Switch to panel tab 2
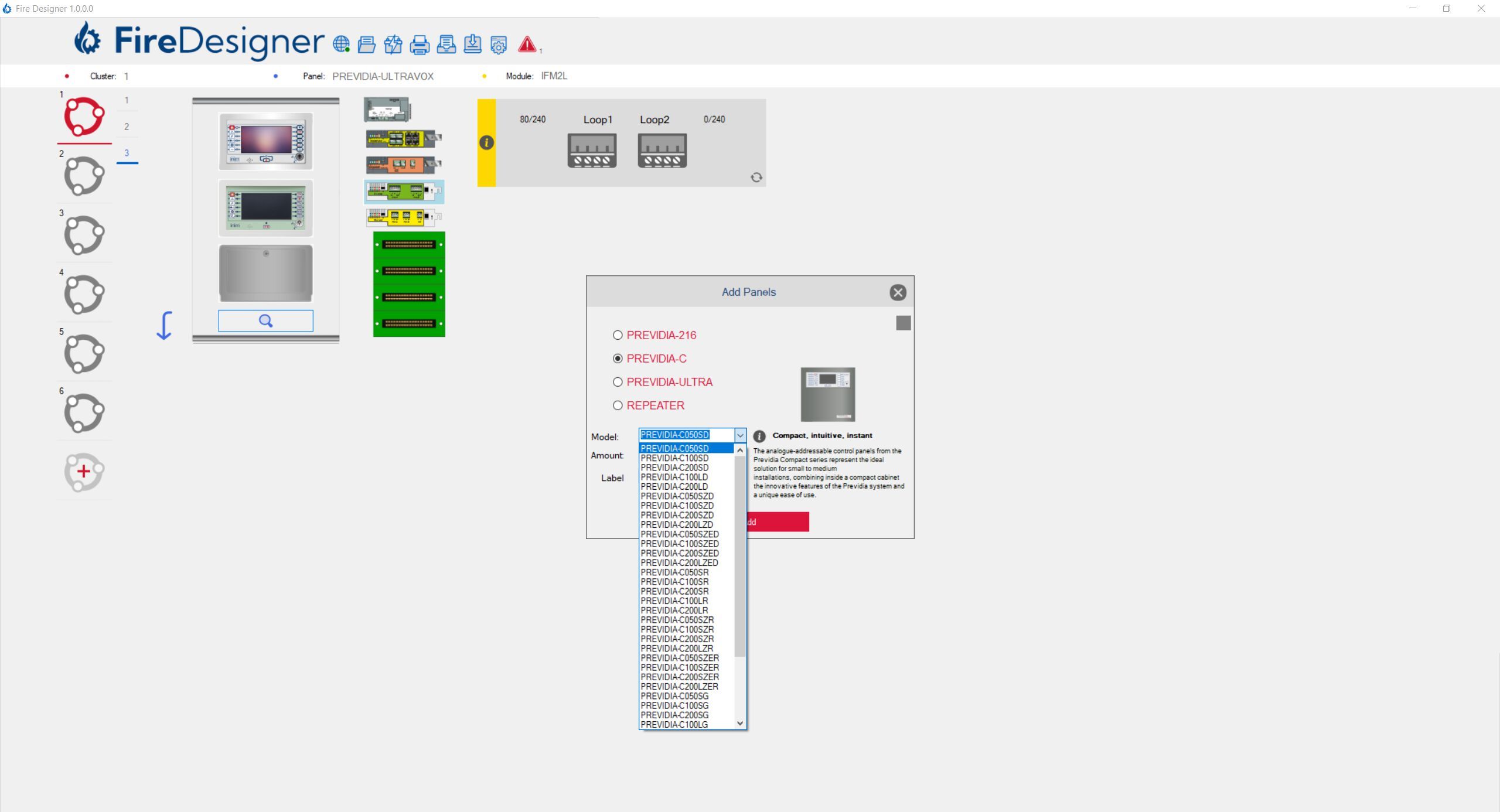The height and width of the screenshot is (812, 1500). [127, 127]
